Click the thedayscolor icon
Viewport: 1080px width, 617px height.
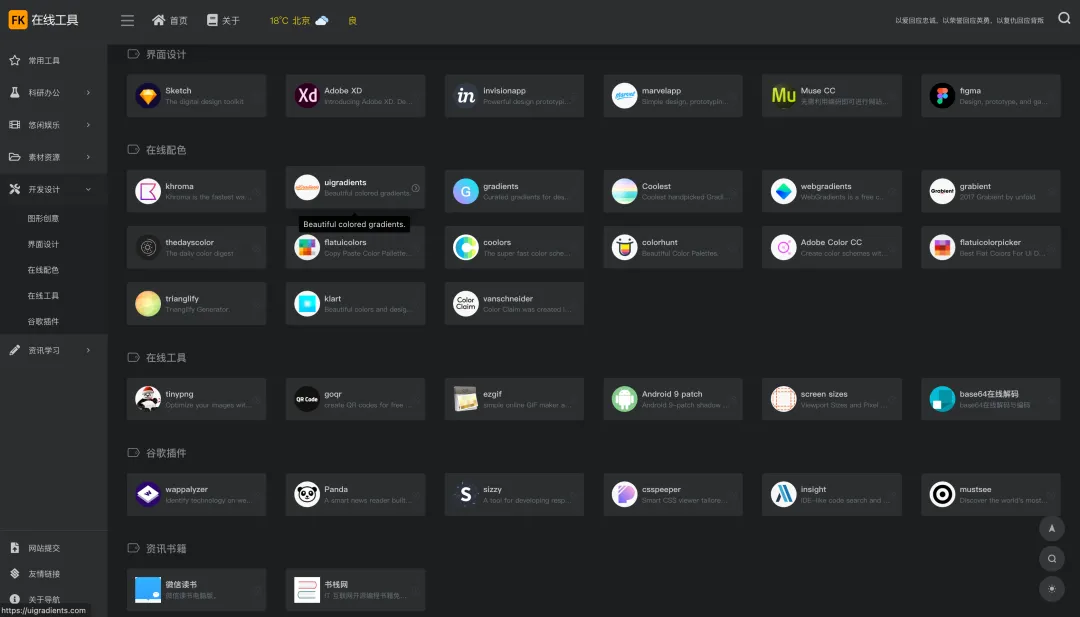coord(148,247)
